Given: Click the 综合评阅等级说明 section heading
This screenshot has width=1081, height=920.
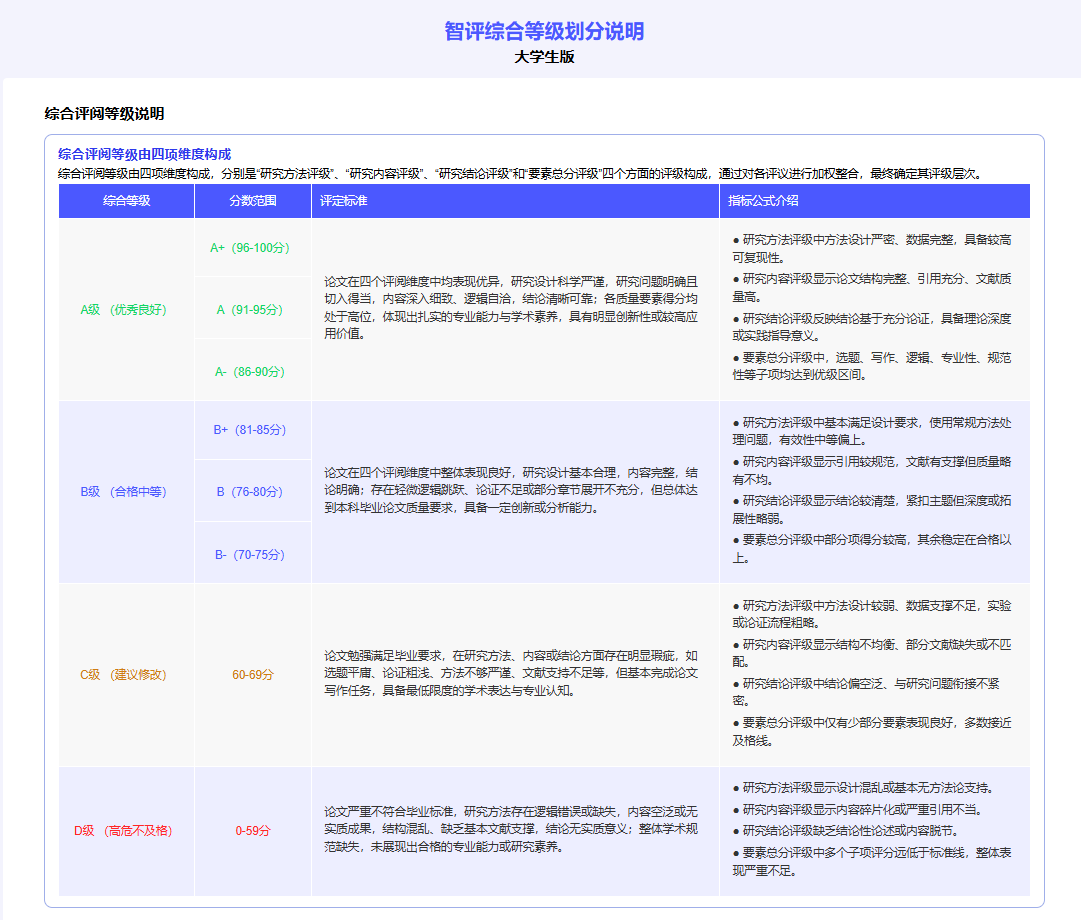Looking at the screenshot, I should point(104,114).
